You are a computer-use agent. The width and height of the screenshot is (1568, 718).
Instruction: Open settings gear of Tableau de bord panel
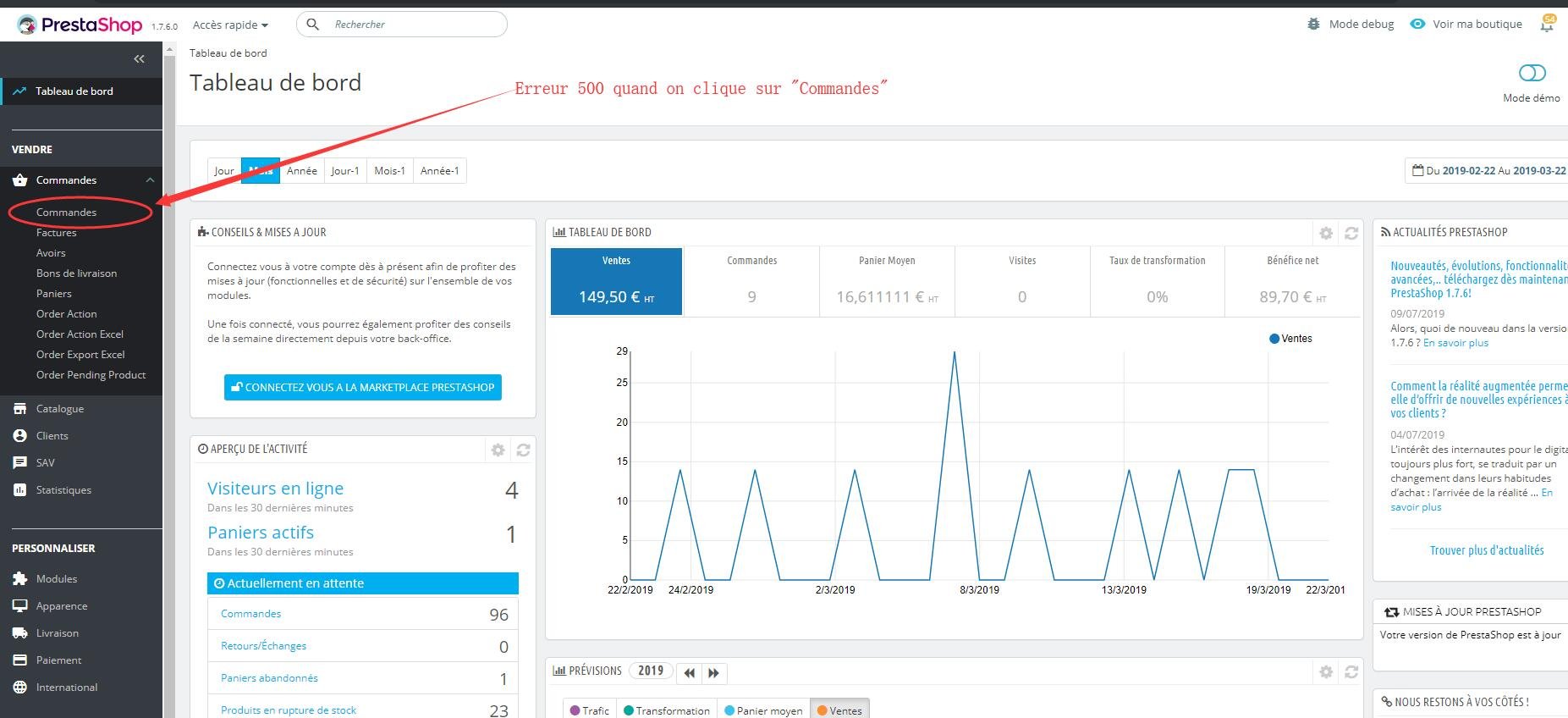pyautogui.click(x=1326, y=233)
